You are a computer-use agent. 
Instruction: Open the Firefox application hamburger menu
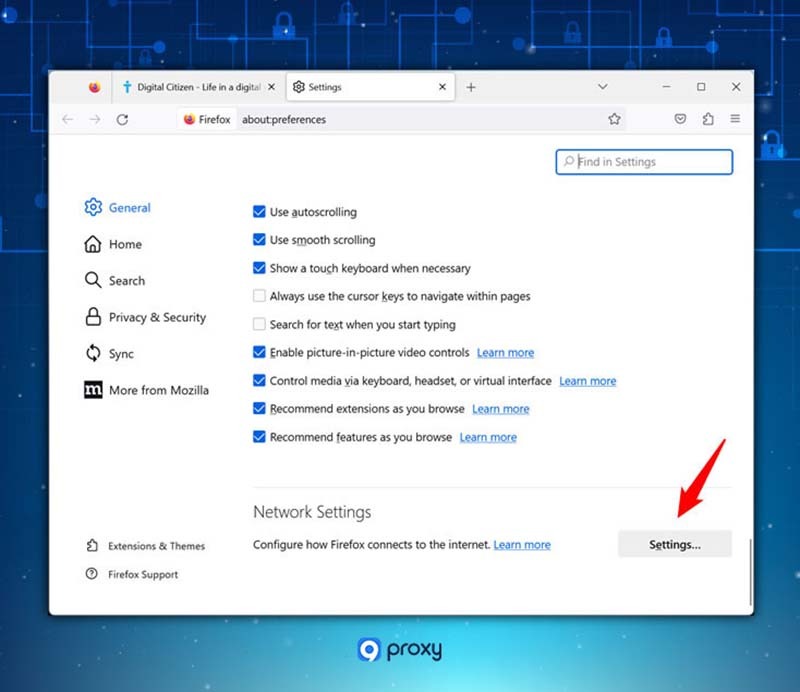(735, 119)
